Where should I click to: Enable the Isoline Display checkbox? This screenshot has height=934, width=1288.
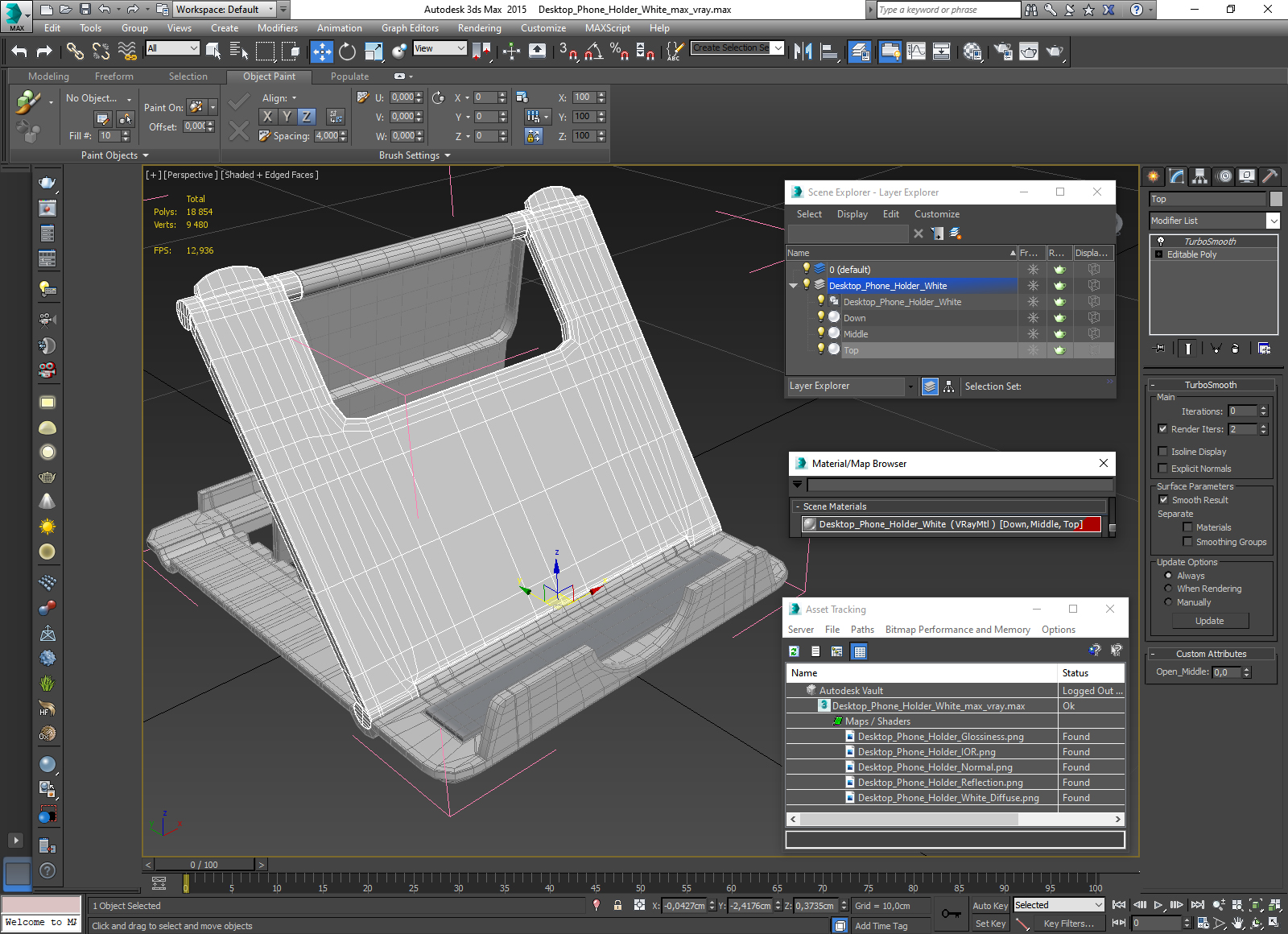coord(1162,452)
